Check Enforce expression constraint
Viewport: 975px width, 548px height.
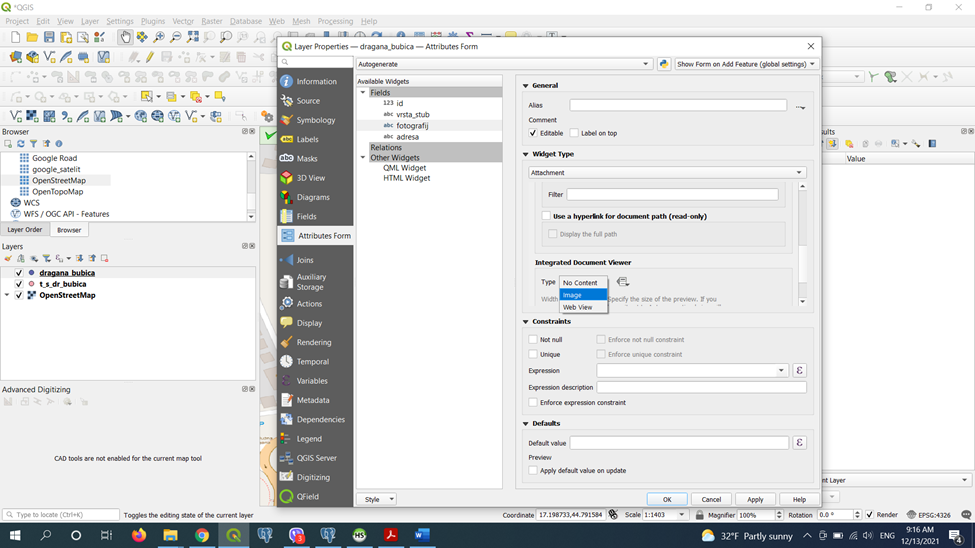[533, 402]
